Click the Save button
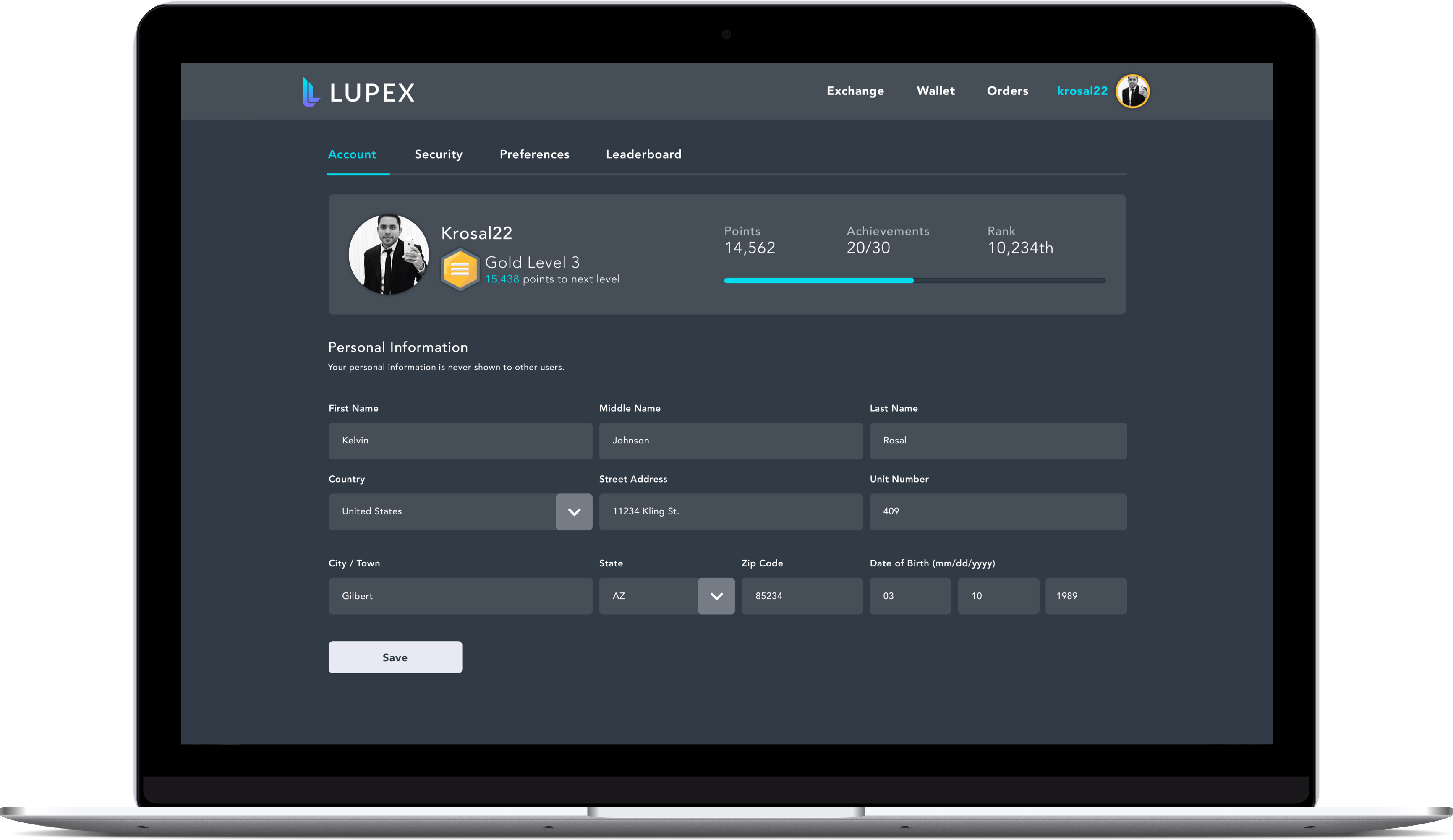The image size is (1453, 840). (x=395, y=657)
